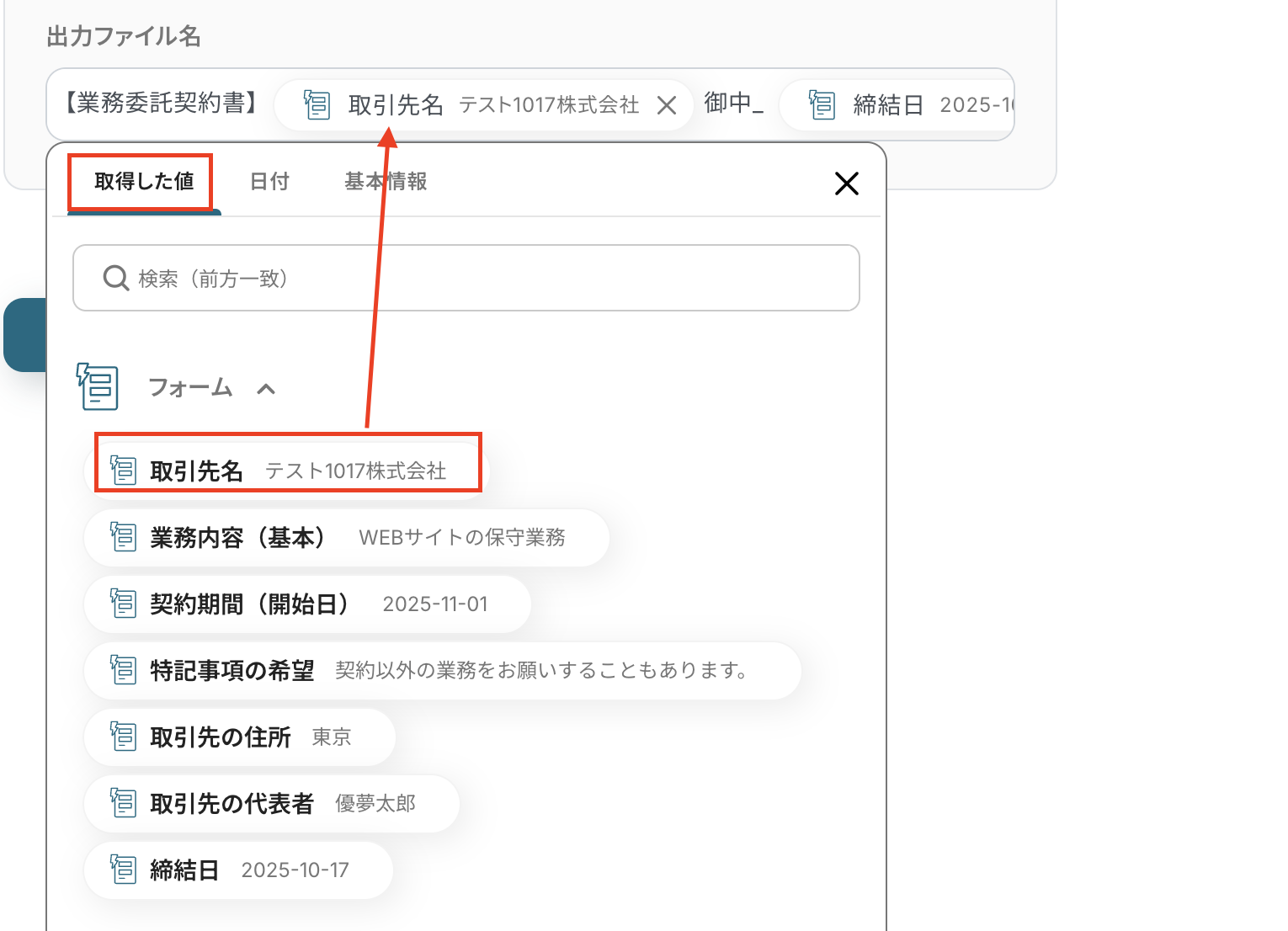This screenshot has width=1288, height=931.
Task: Select the 業務内容（基本）value chip
Action: coord(347,537)
